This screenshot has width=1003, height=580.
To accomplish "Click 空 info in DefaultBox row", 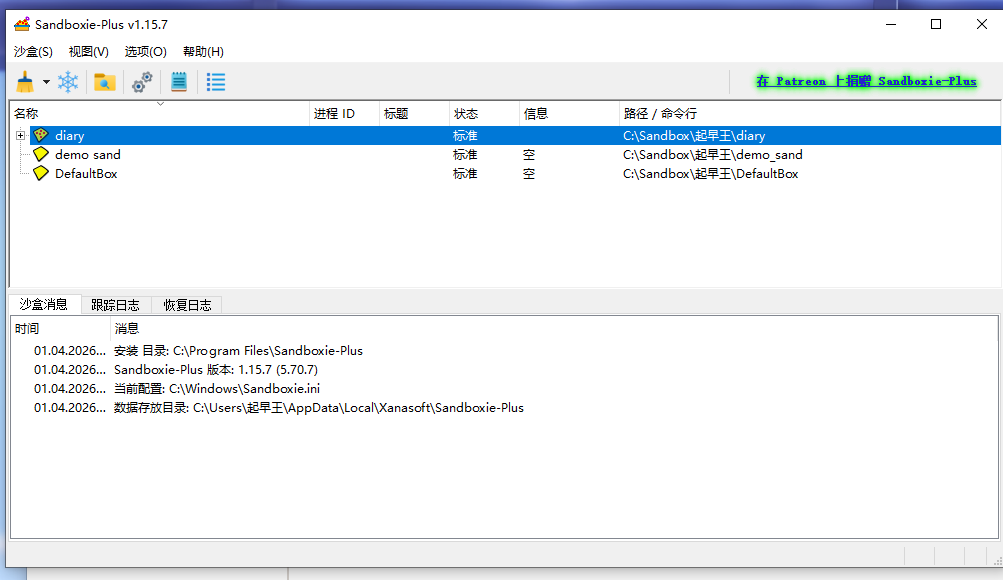I will [x=529, y=174].
